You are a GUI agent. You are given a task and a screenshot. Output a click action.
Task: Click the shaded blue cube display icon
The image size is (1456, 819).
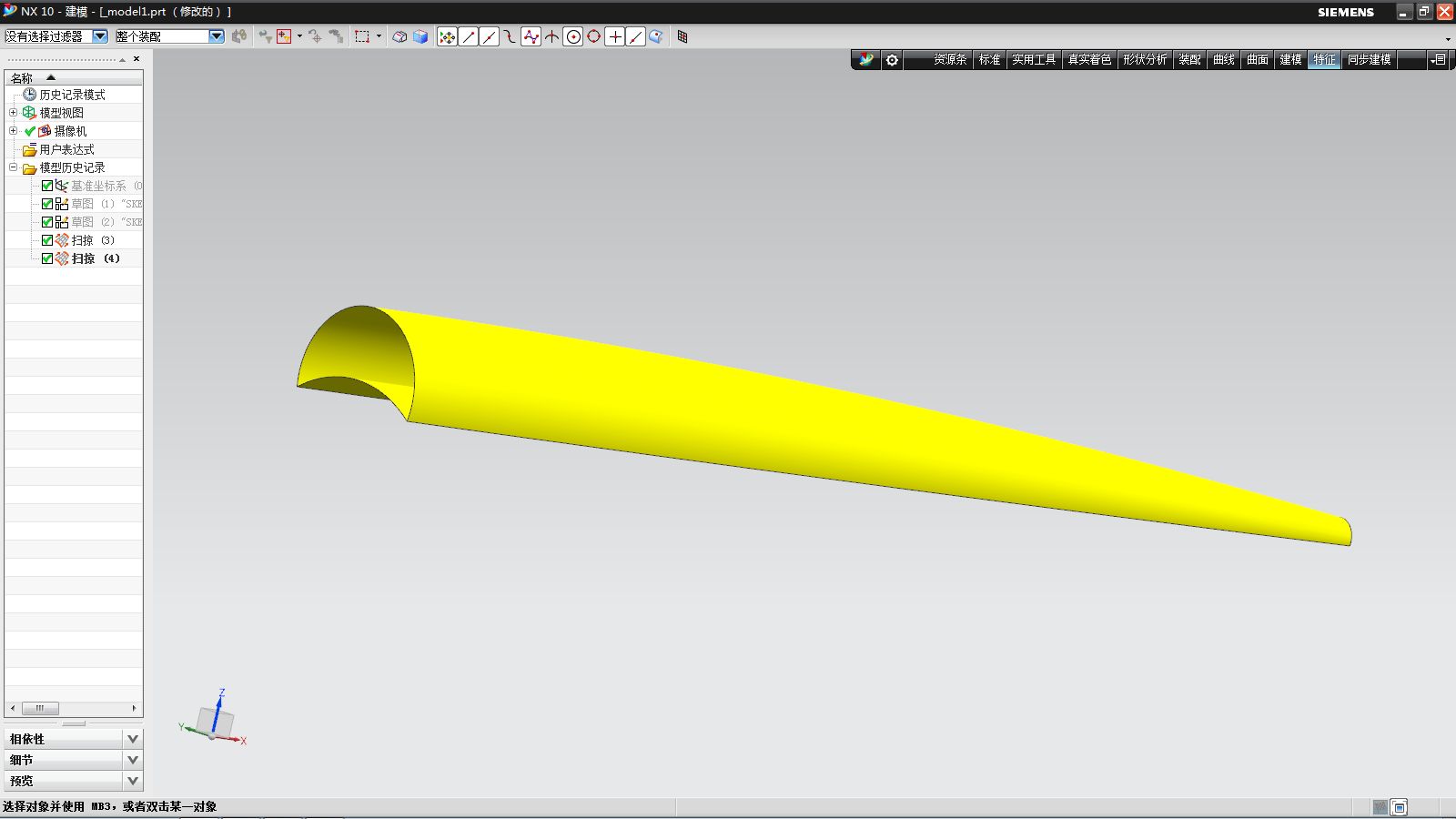coord(420,36)
